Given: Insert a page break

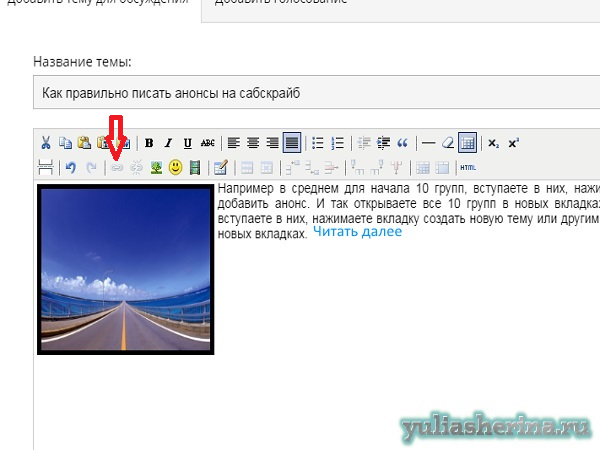Looking at the screenshot, I should tap(46, 168).
